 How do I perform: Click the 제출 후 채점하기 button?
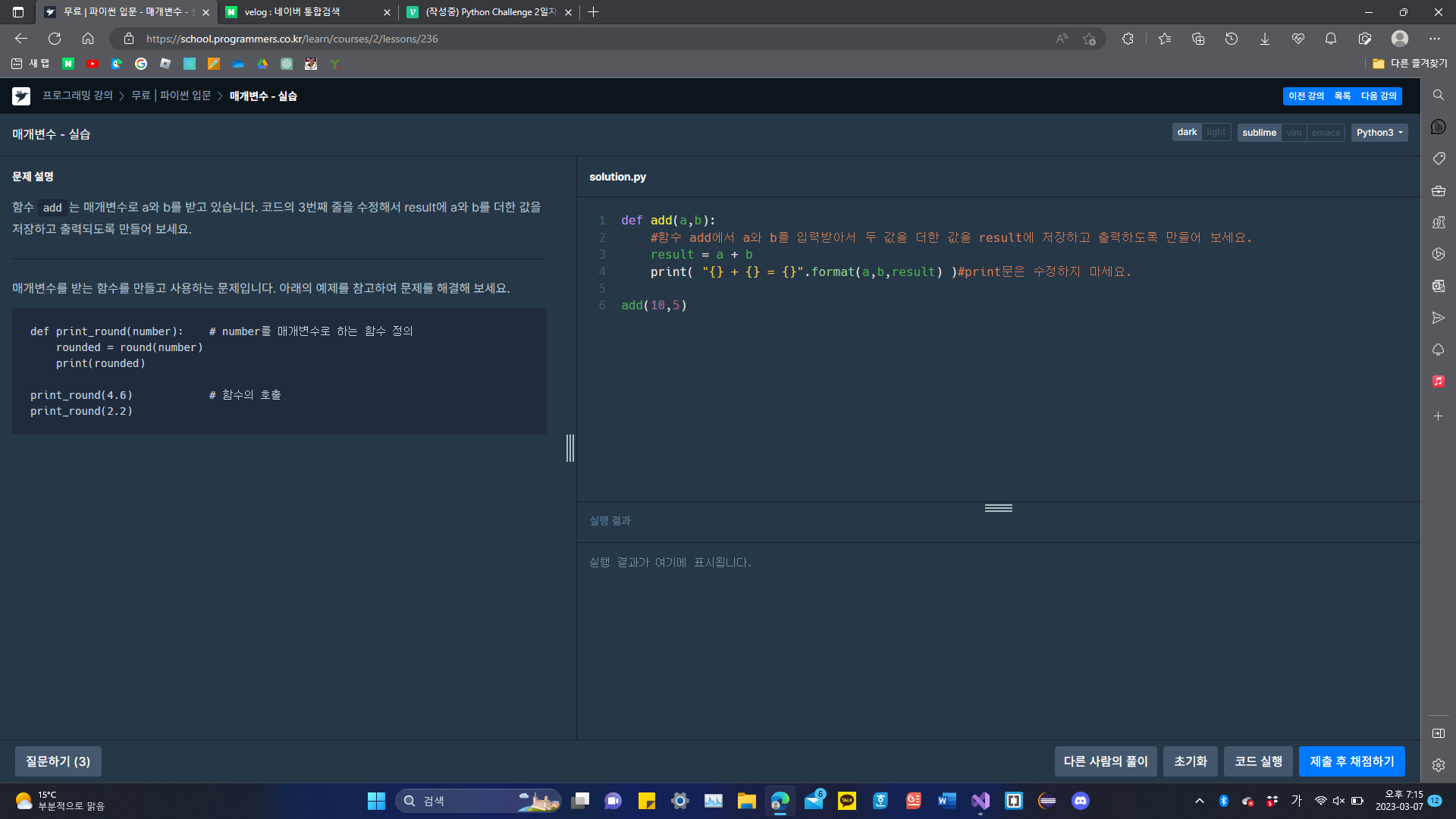click(1351, 761)
